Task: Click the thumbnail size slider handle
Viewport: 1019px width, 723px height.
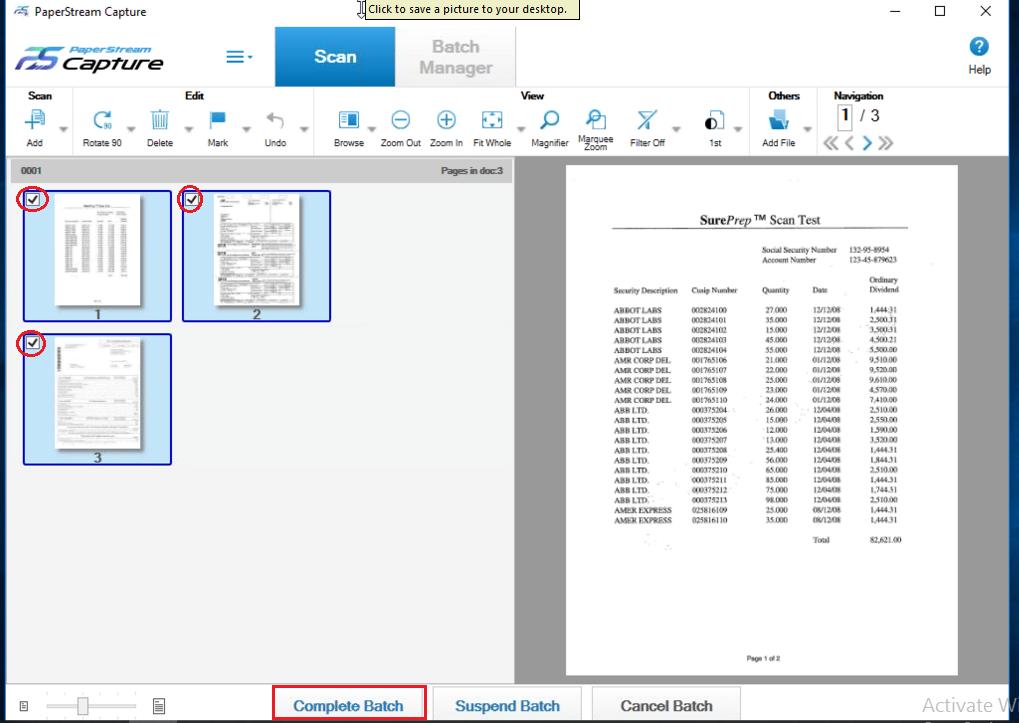Action: pos(83,706)
